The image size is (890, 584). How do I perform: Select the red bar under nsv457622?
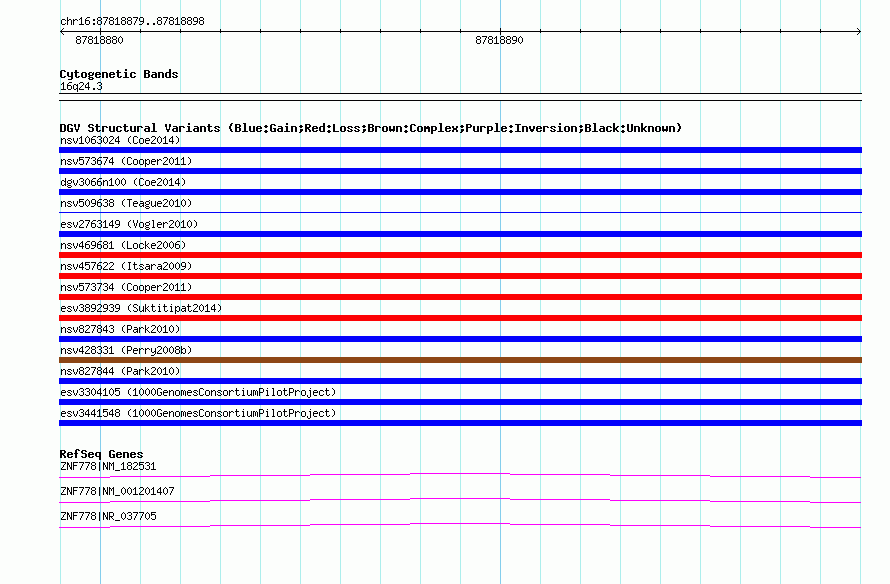coord(460,276)
